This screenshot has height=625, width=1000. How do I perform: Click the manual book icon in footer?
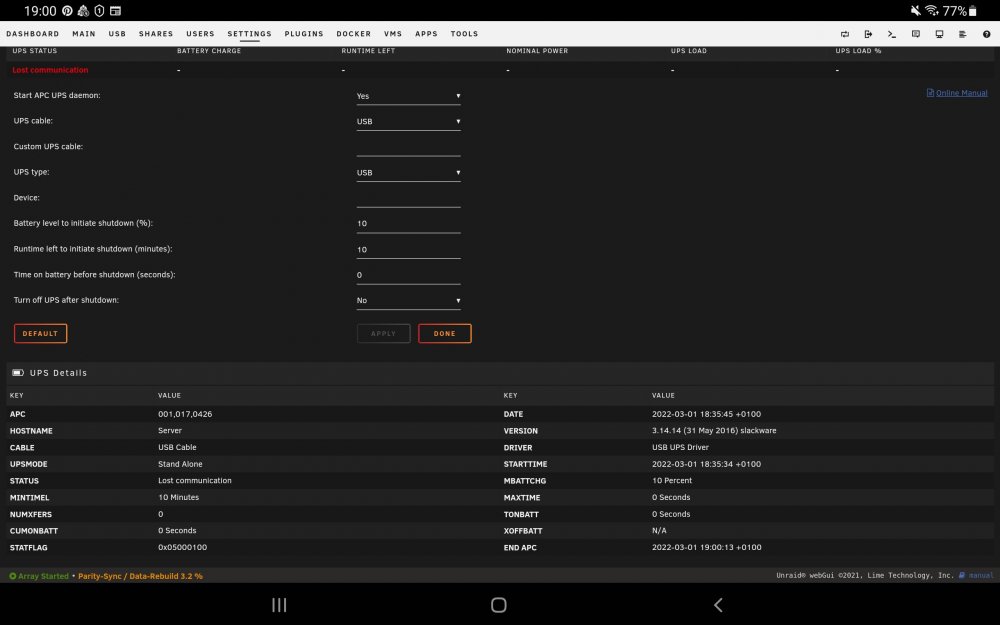click(x=962, y=575)
